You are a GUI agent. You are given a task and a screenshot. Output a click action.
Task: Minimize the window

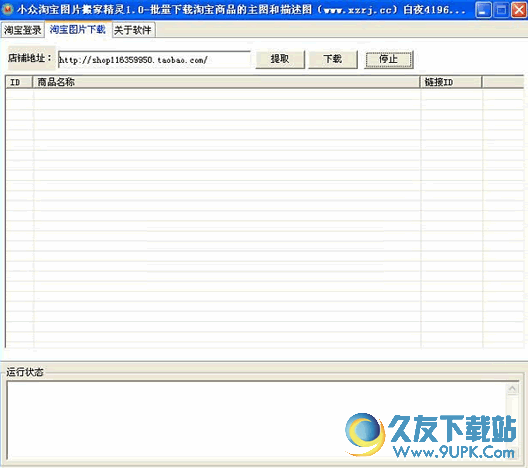click(484, 10)
